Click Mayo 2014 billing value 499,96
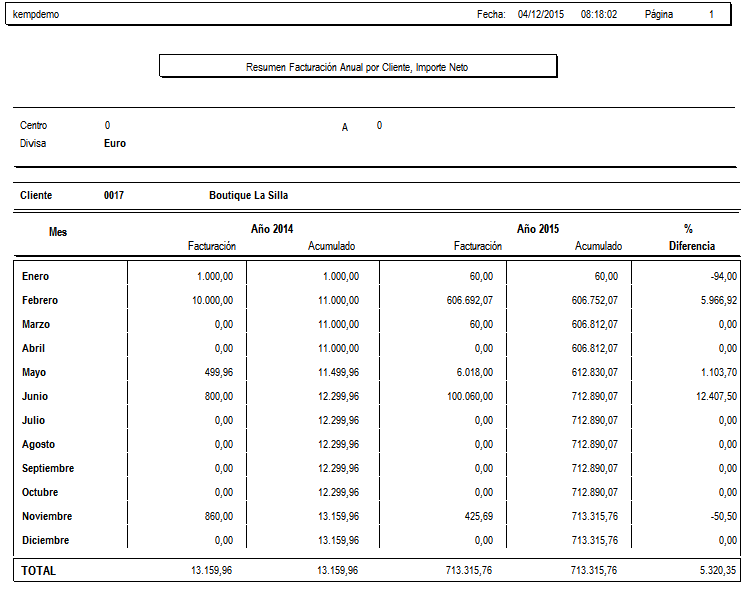Viewport: 747px width, 590px height. pyautogui.click(x=219, y=372)
